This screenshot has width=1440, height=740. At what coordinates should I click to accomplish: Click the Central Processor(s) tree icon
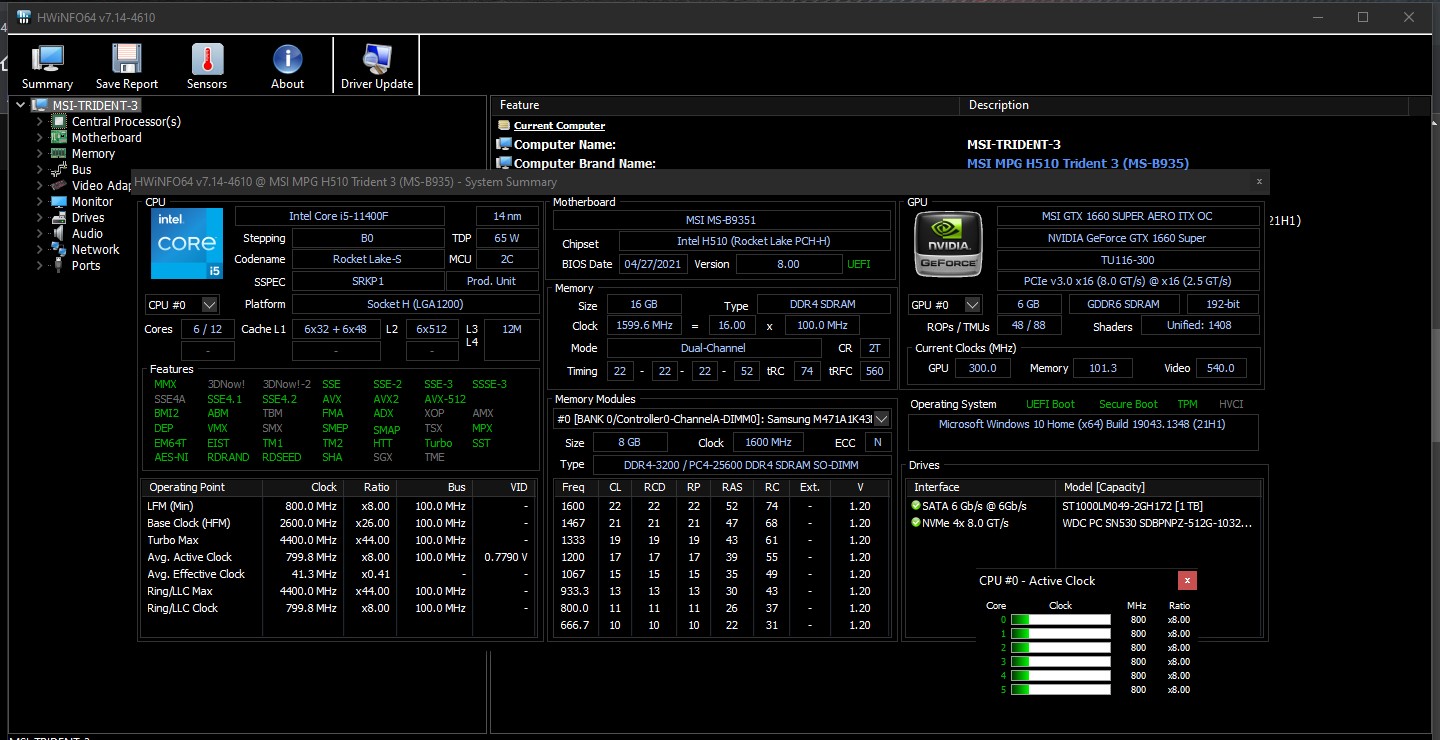pyautogui.click(x=59, y=121)
